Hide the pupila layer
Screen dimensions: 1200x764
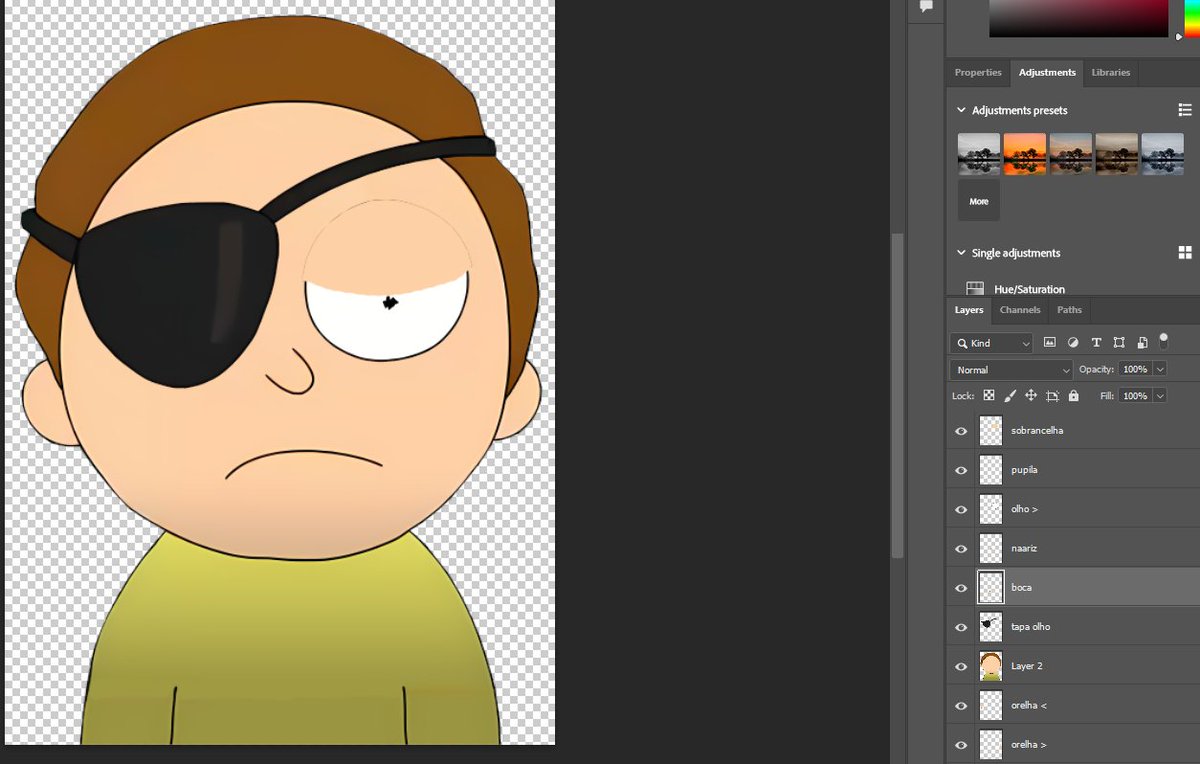[x=961, y=470]
